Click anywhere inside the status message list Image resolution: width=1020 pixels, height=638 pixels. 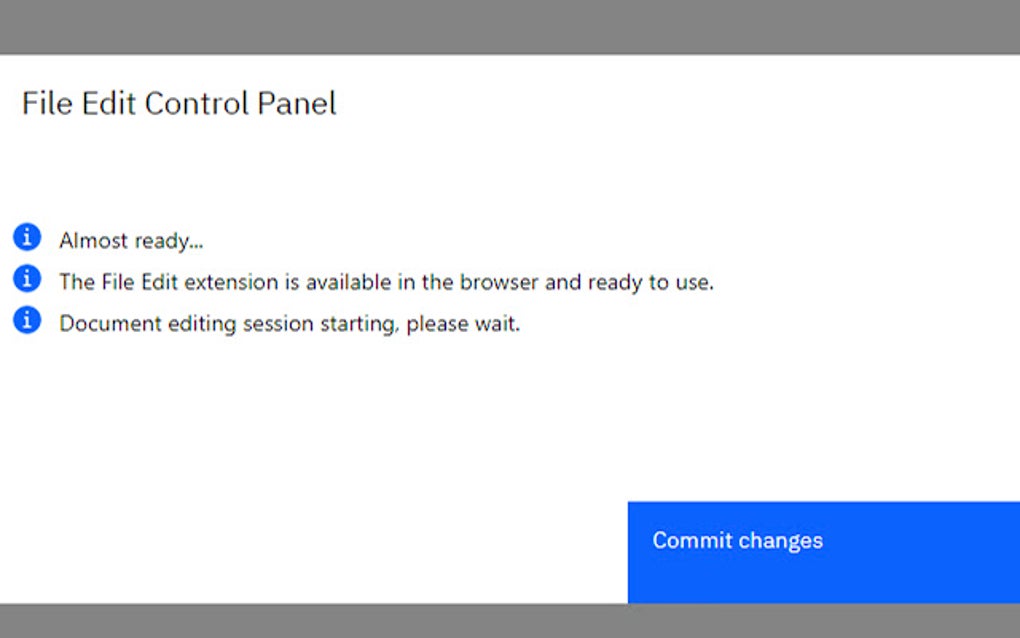point(300,281)
